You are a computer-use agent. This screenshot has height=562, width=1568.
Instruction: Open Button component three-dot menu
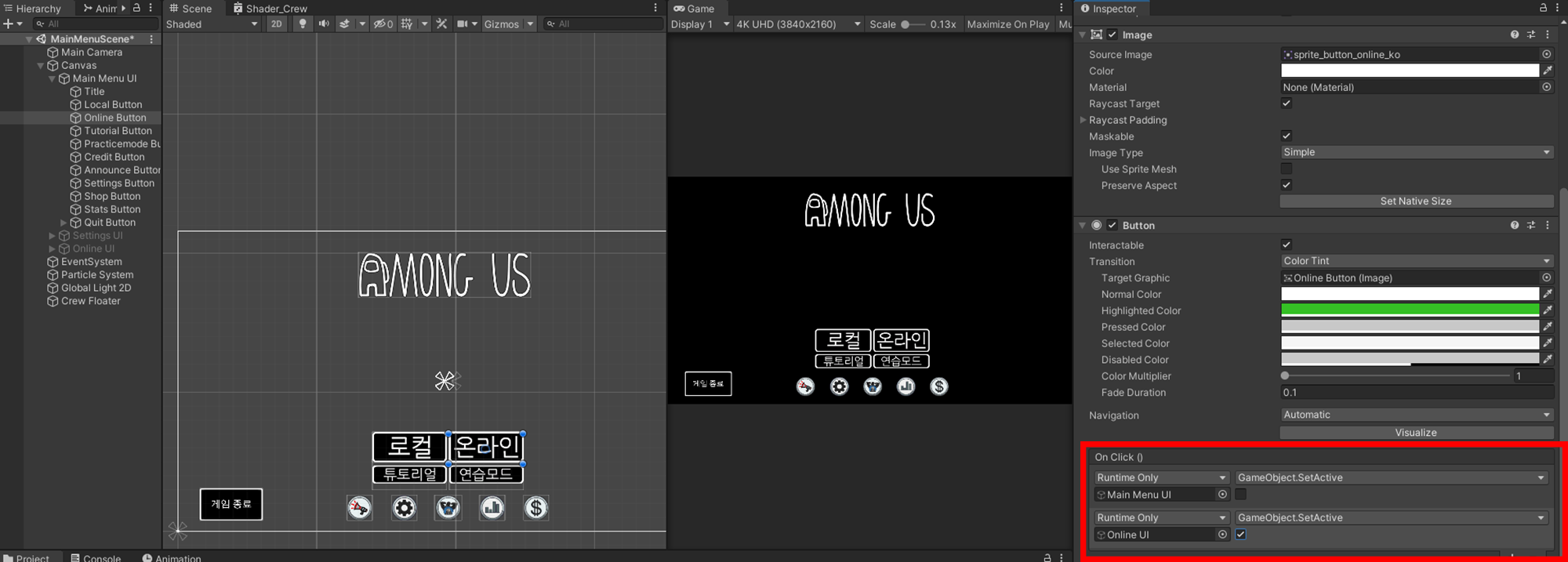1548,225
